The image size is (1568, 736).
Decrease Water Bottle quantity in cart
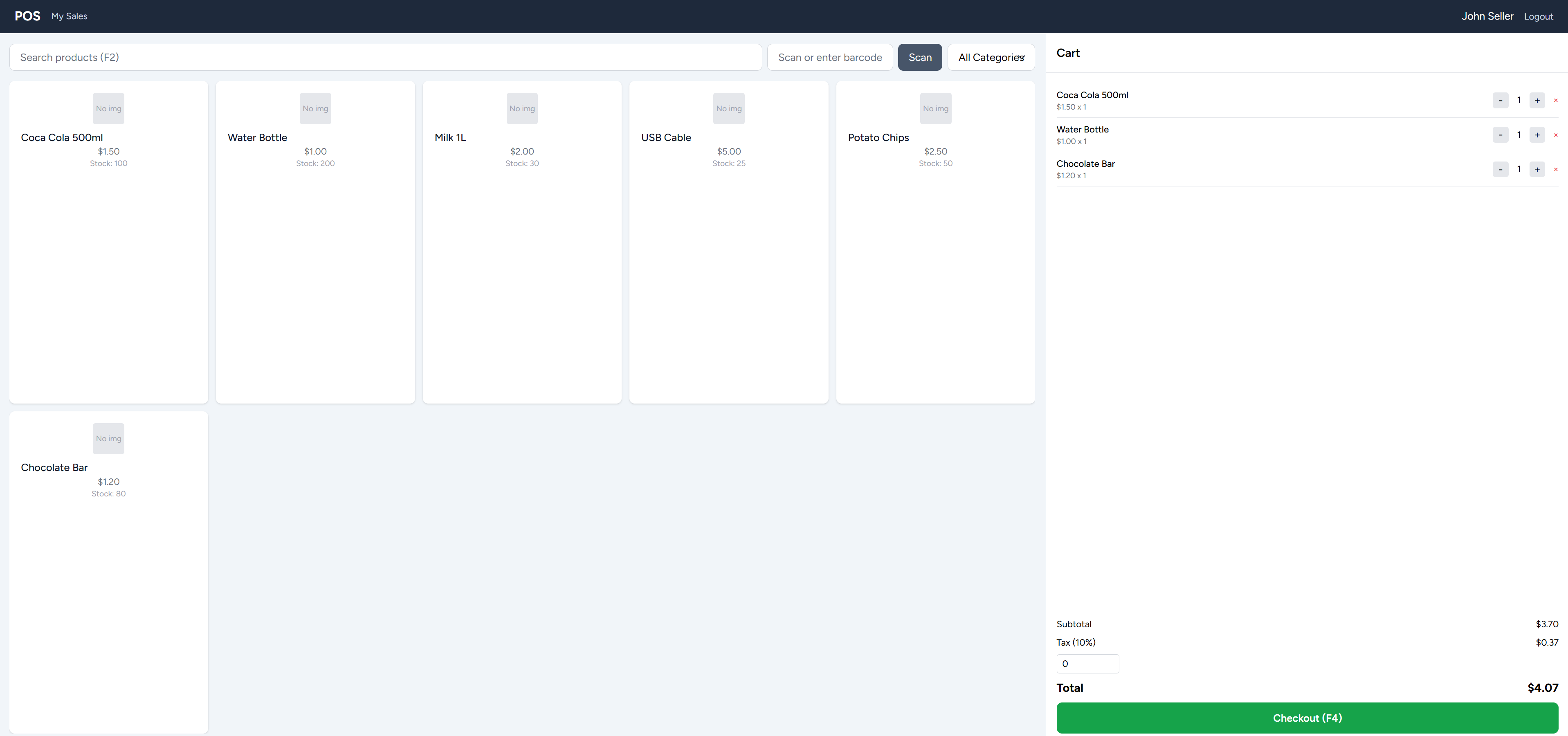1500,135
